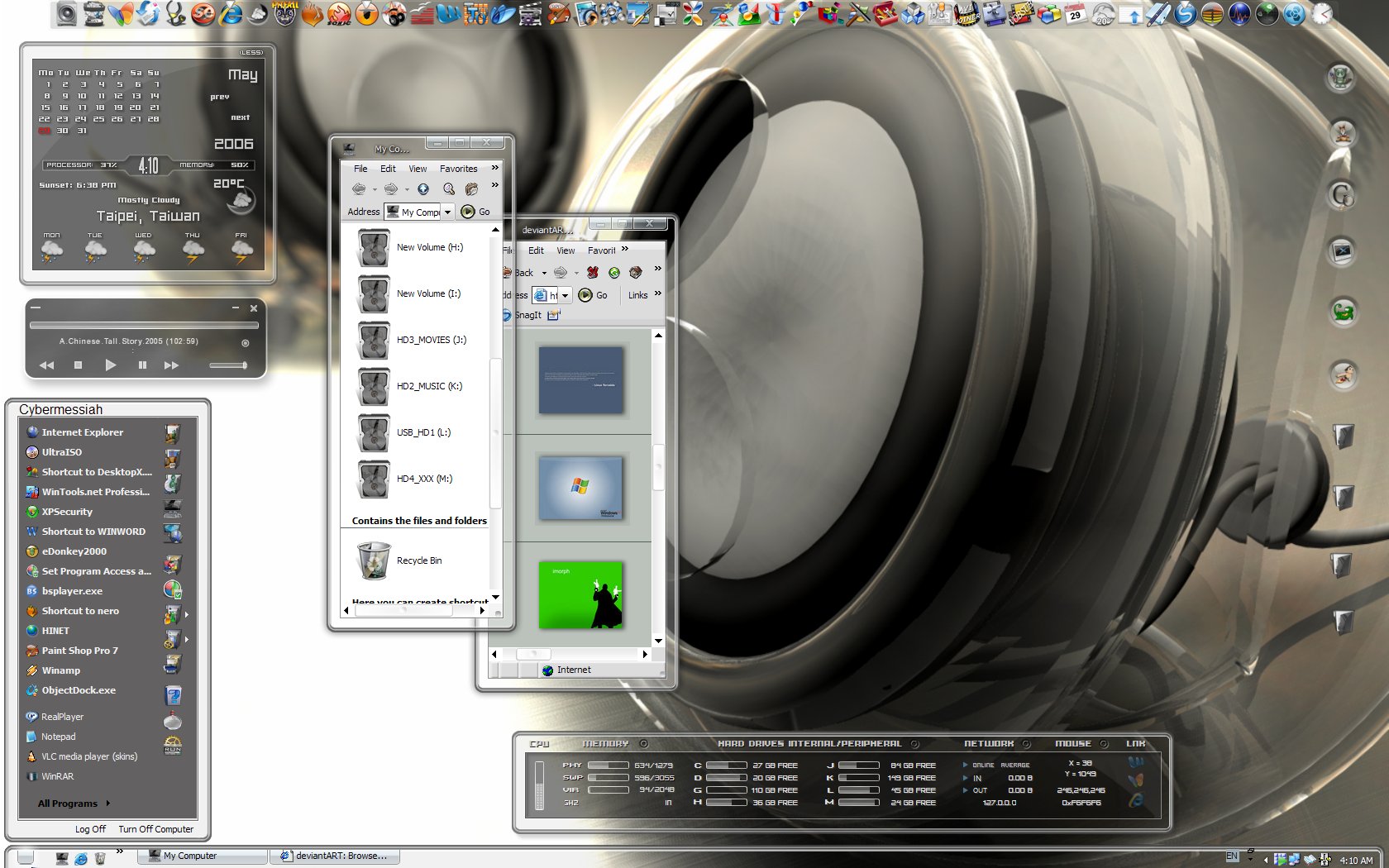1389x868 pixels.
Task: Open Favorites menu in My Computer
Action: coord(458,169)
